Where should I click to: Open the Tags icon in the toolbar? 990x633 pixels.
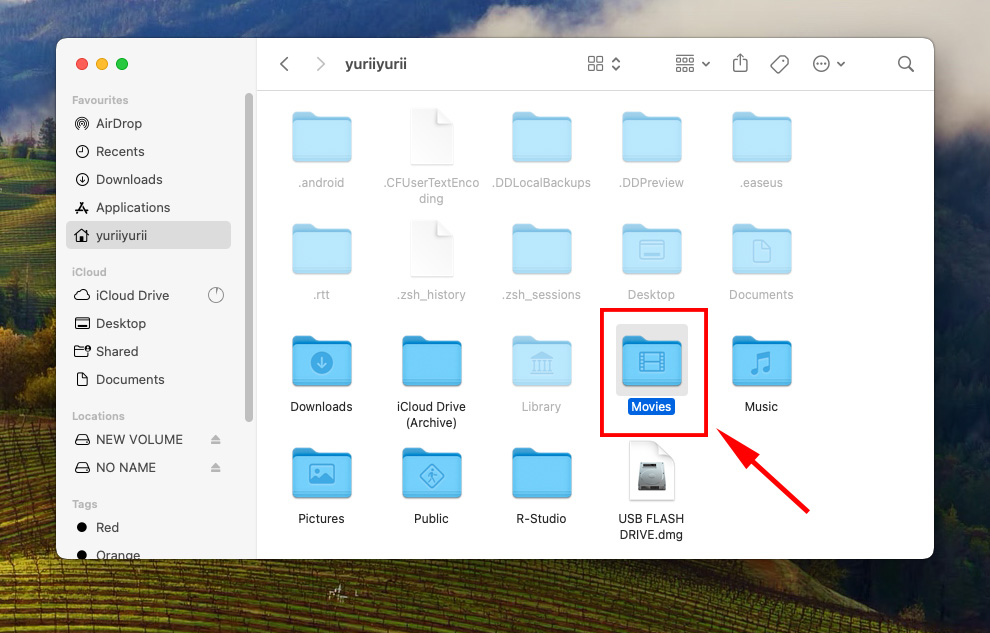(779, 63)
